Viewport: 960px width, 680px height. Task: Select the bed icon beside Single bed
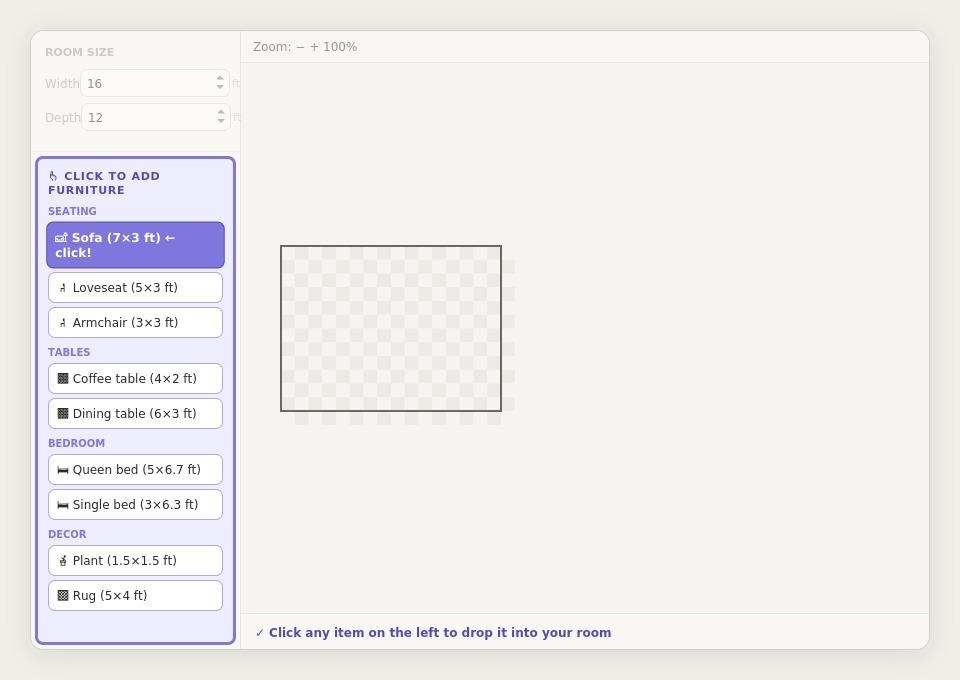click(63, 504)
